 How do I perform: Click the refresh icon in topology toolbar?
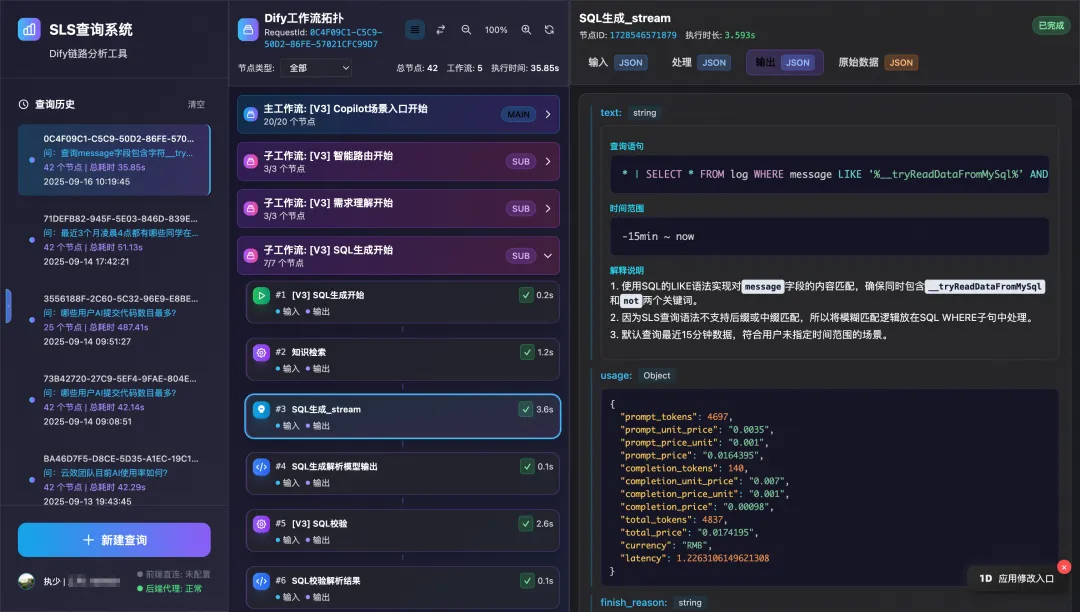point(549,30)
